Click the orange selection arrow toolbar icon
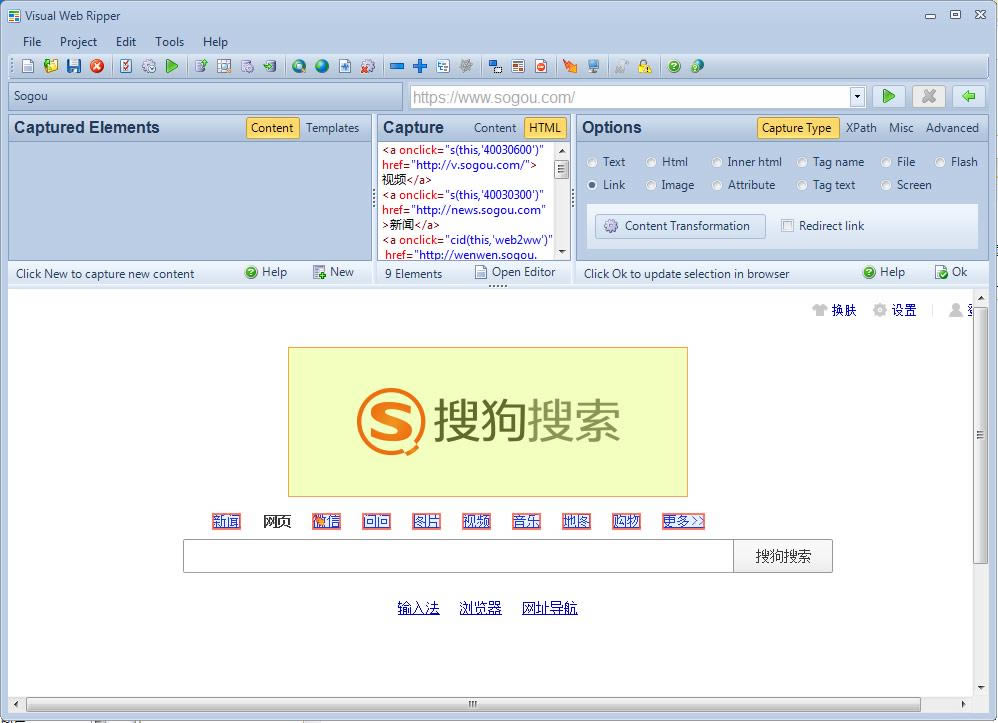Image resolution: width=998 pixels, height=723 pixels. 570,66
